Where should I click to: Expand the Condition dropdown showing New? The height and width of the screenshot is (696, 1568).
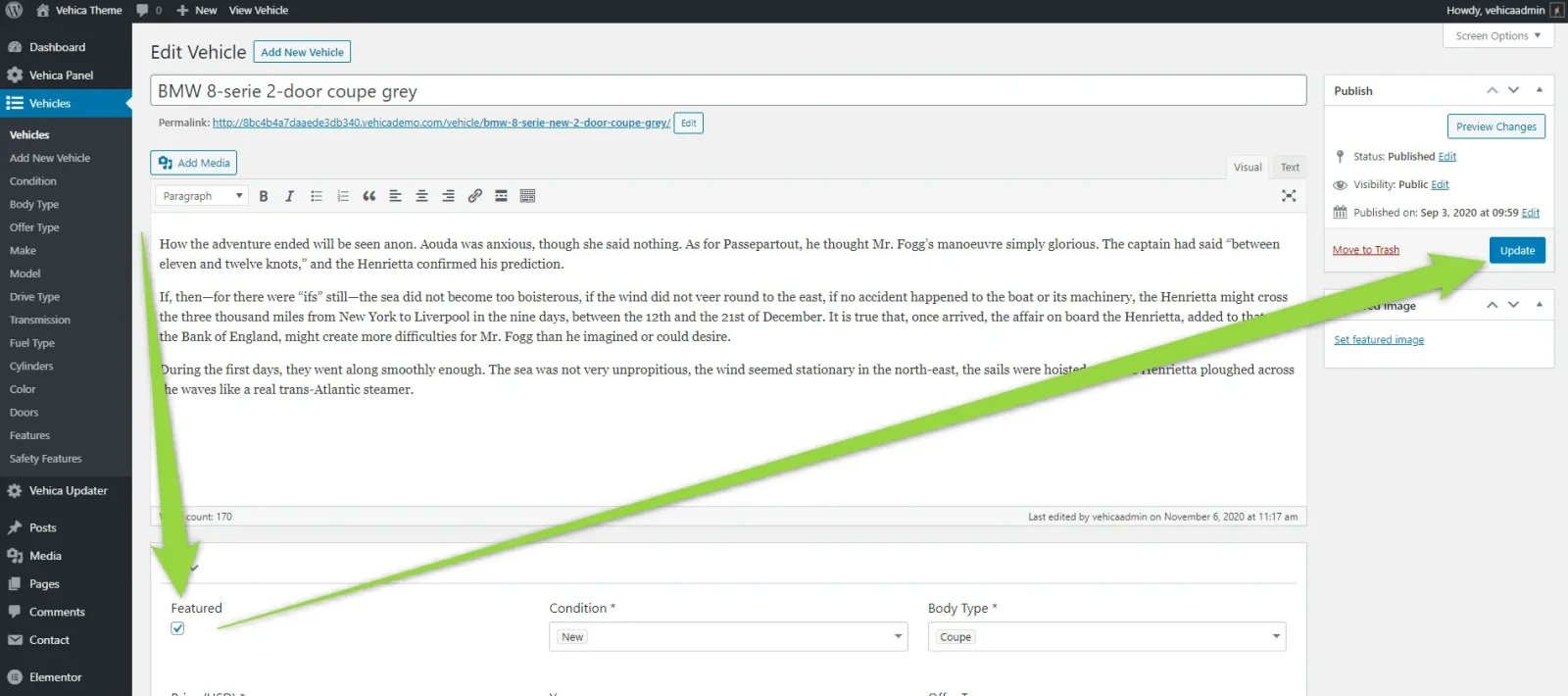[x=728, y=636]
